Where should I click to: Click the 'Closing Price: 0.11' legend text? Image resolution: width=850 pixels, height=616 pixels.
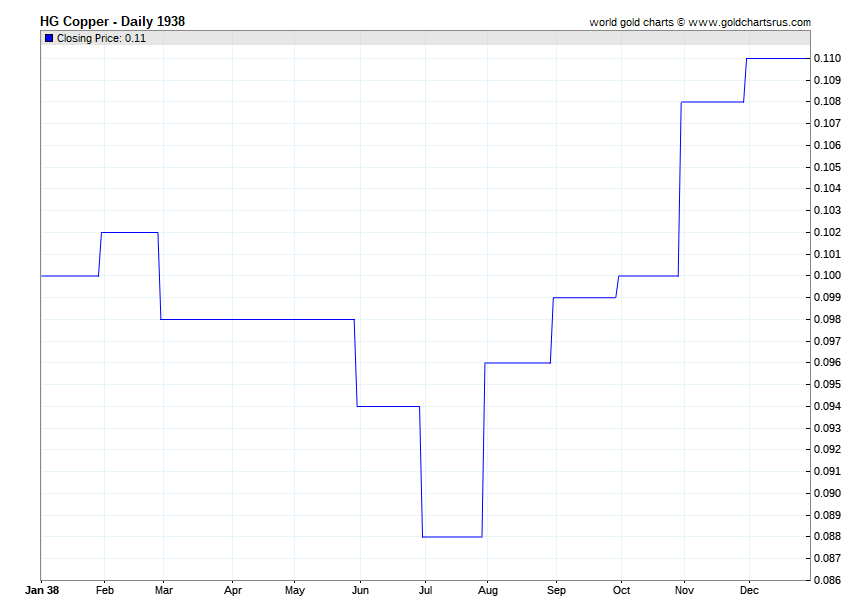coord(101,38)
